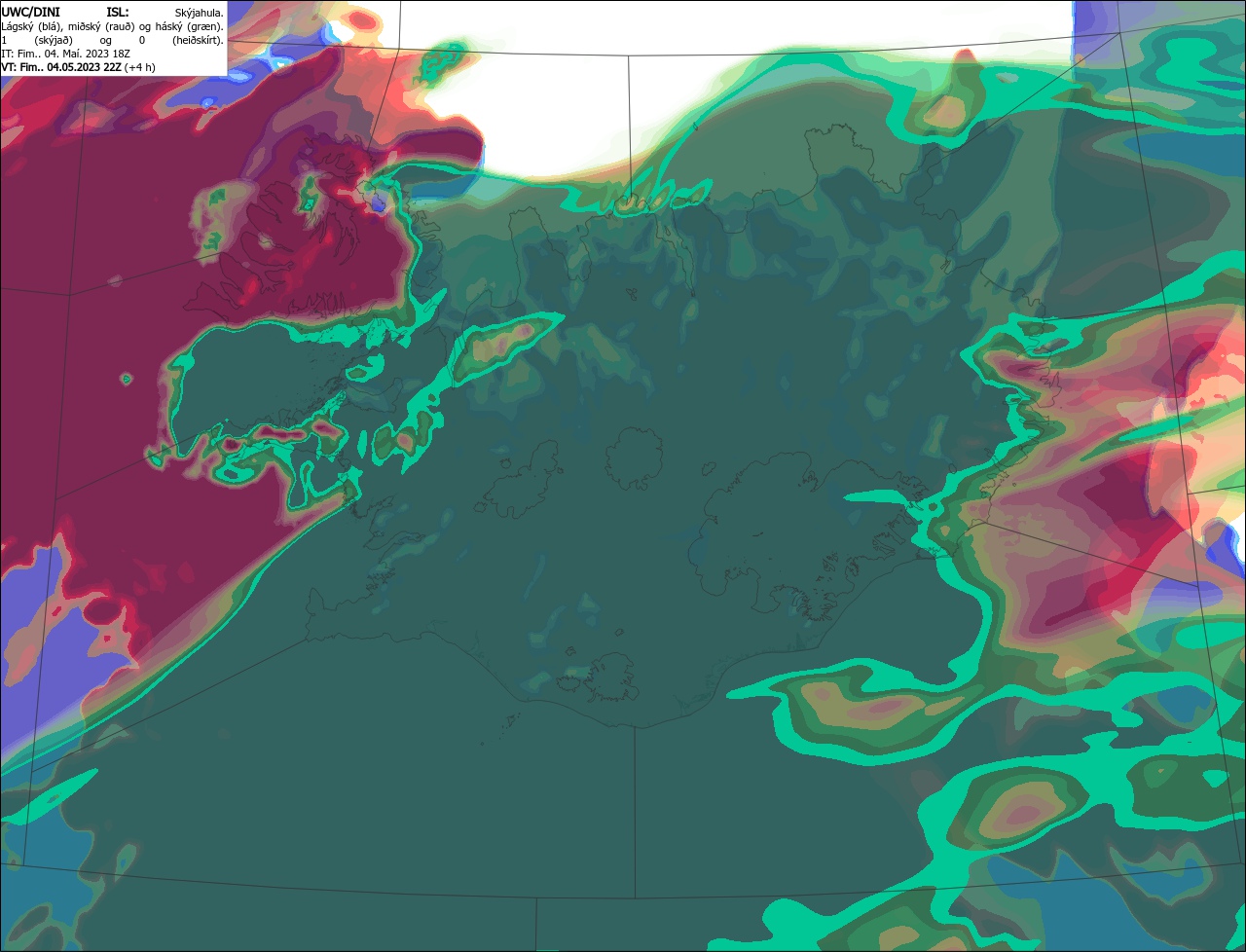Viewport: 1246px width, 952px height.
Task: Select the 'VT: Fim.. 04.05.2023 22Z' valid time
Action: point(61,67)
